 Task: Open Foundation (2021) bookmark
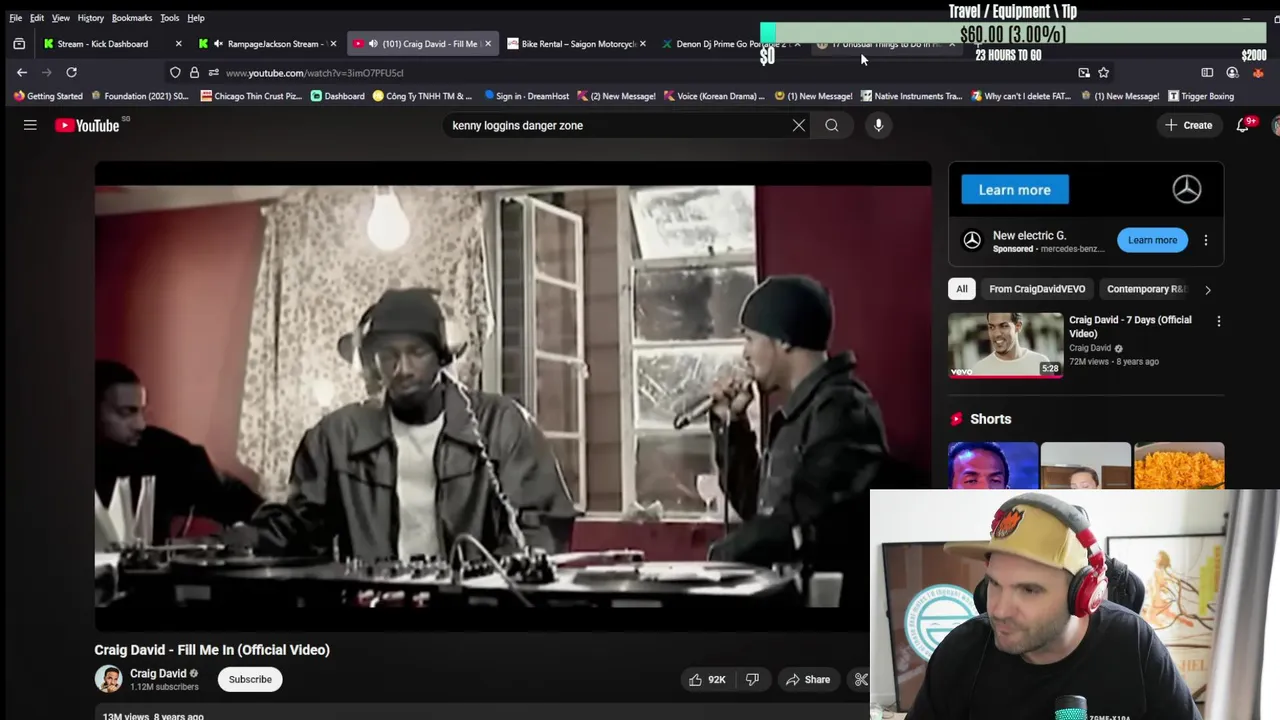139,96
